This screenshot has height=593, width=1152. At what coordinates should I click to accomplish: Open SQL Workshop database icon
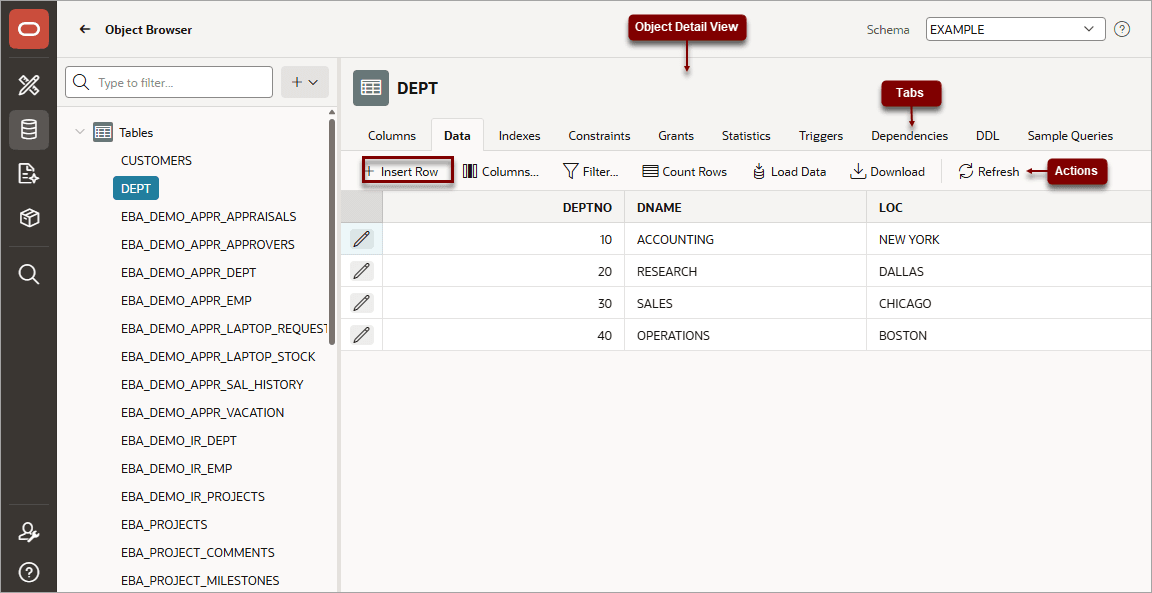click(29, 130)
